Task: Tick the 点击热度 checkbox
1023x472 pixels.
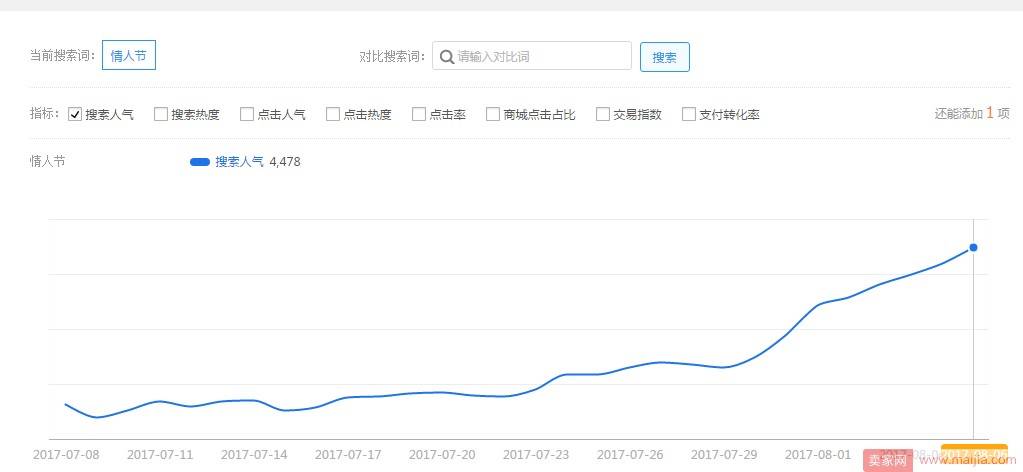Action: point(333,114)
